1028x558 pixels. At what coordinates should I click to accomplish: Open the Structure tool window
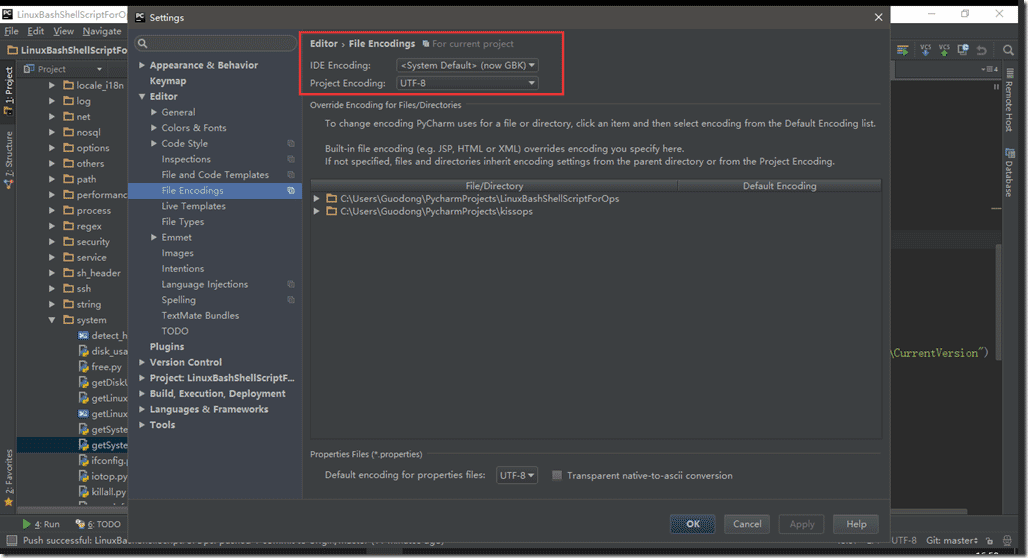tap(9, 160)
